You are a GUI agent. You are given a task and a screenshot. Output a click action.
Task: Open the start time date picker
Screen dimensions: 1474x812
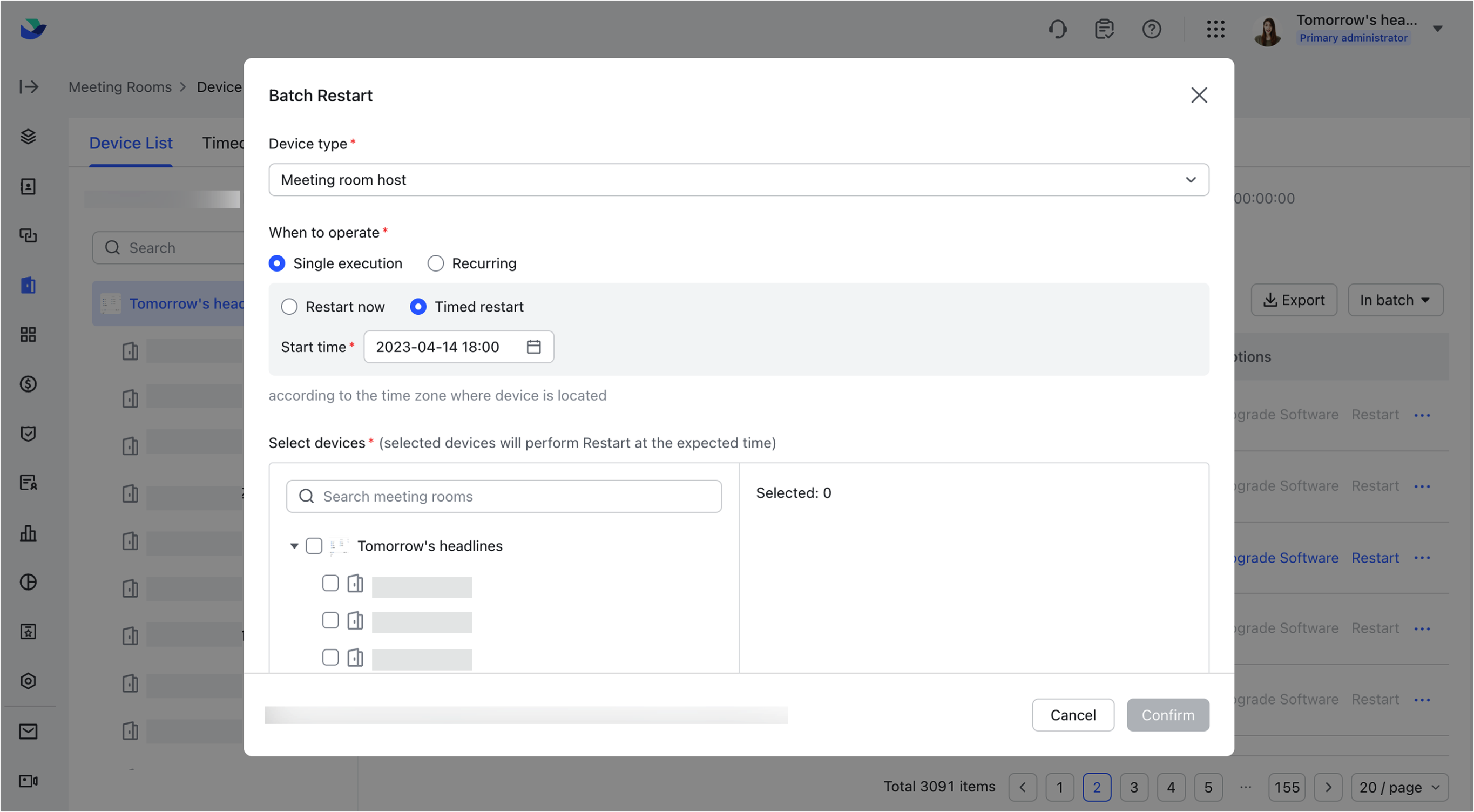[x=533, y=346]
